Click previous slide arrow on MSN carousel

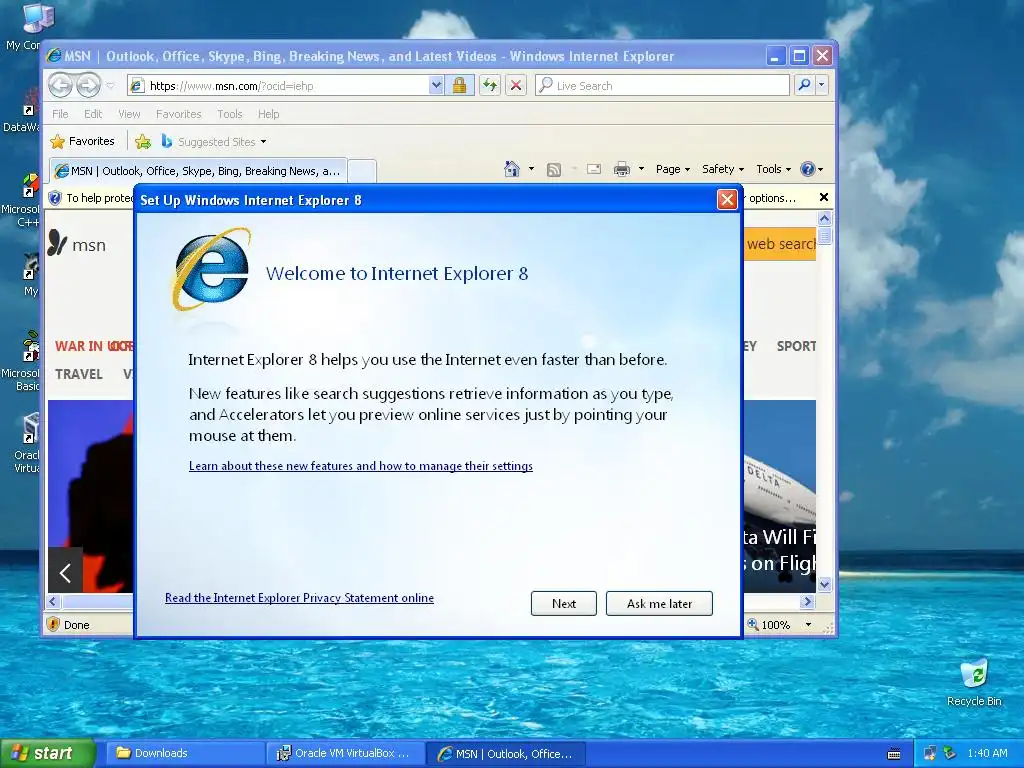pyautogui.click(x=65, y=573)
